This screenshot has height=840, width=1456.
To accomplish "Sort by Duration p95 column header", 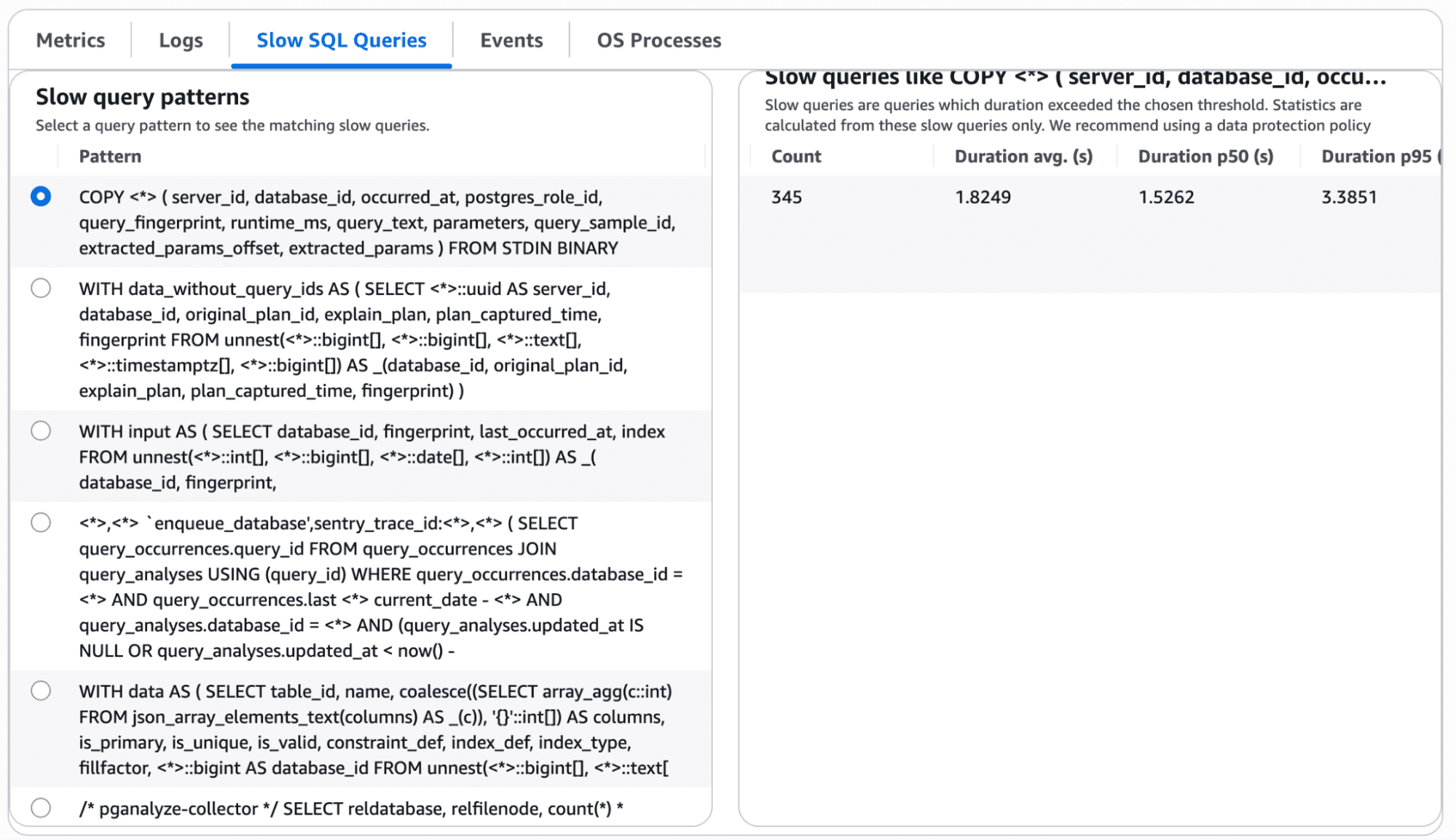I will click(x=1377, y=157).
